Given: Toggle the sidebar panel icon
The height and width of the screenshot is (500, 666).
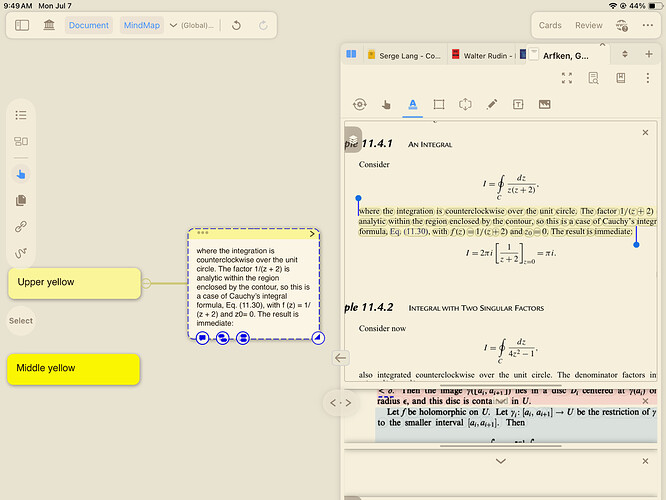Looking at the screenshot, I should [22, 25].
